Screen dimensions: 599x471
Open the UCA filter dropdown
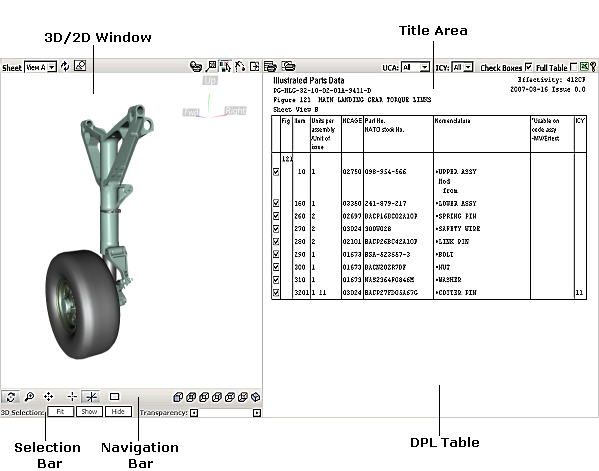416,68
